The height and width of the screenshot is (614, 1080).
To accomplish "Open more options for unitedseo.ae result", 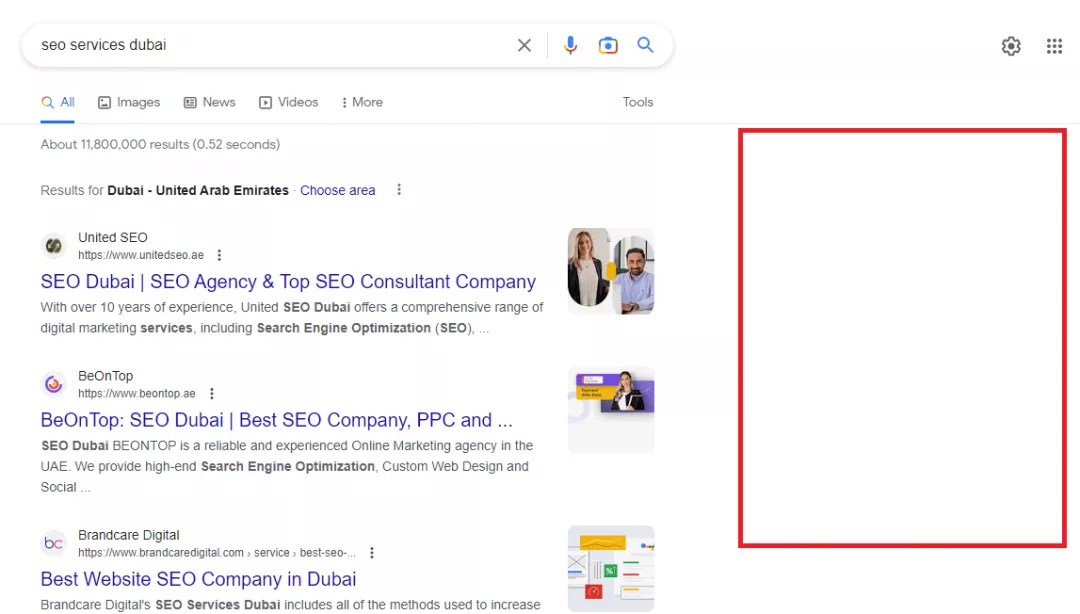I will tap(219, 255).
